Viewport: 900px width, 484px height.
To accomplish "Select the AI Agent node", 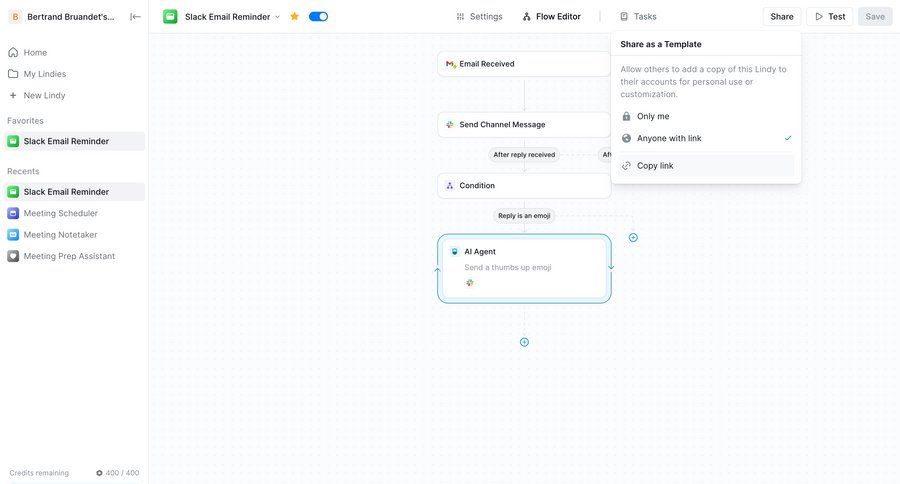I will [x=524, y=268].
